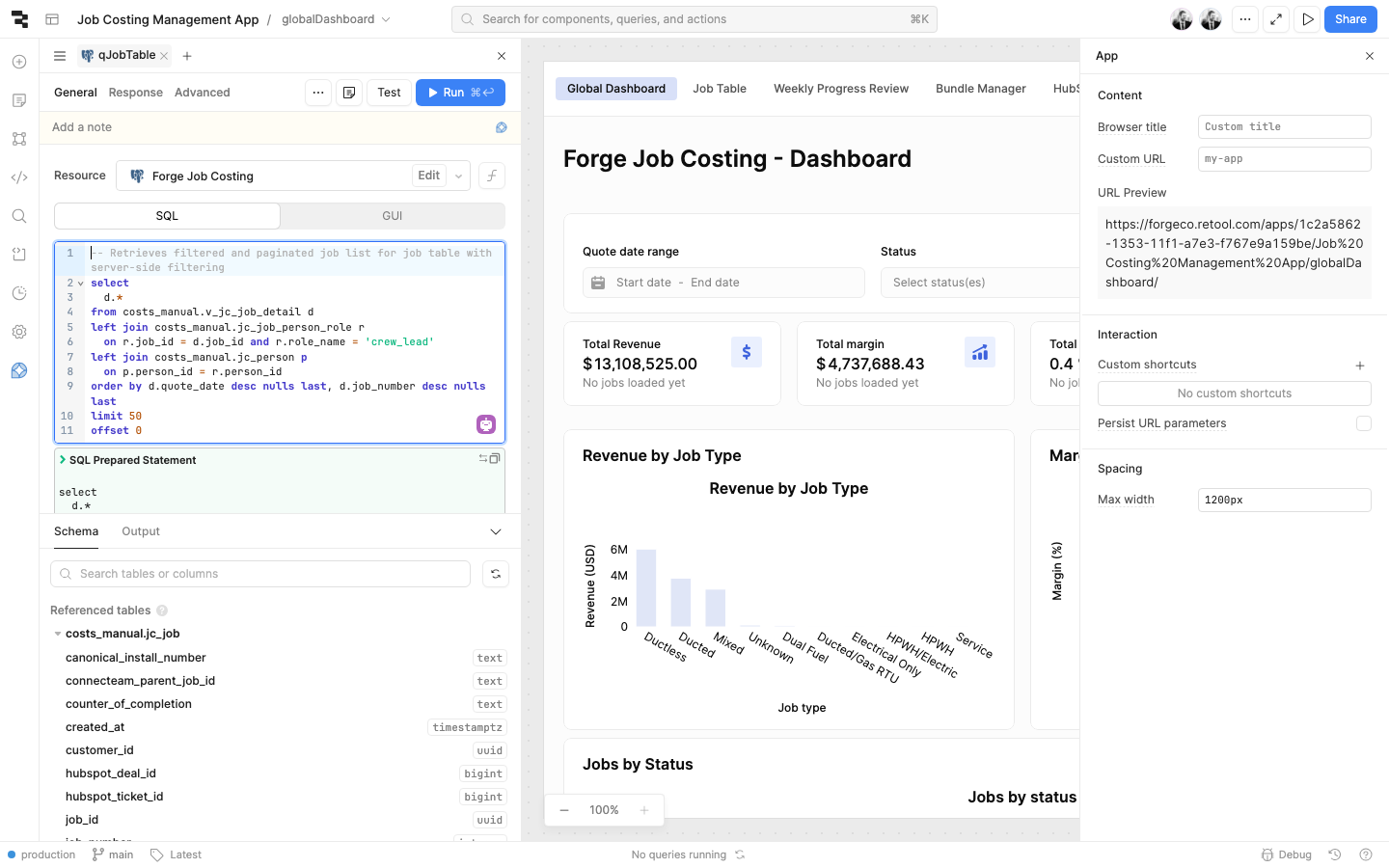Expand the SQL Prepared Statement section

tap(63, 460)
